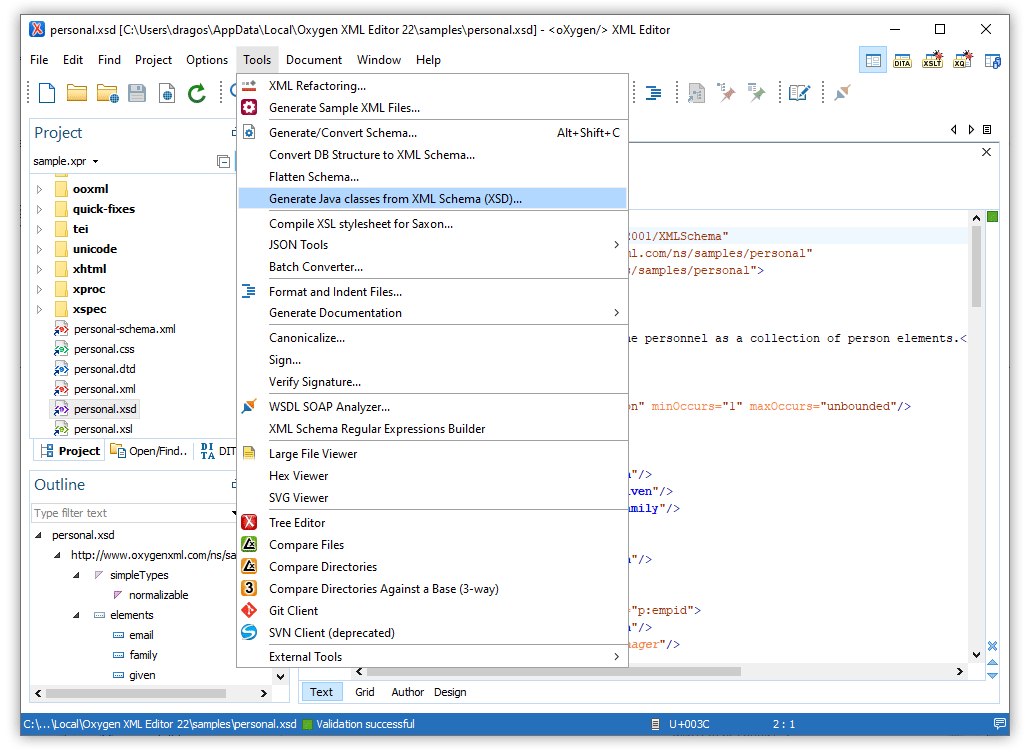Open the JSON Tools submenu
Viewport: 1030px width, 750px height.
[432, 245]
